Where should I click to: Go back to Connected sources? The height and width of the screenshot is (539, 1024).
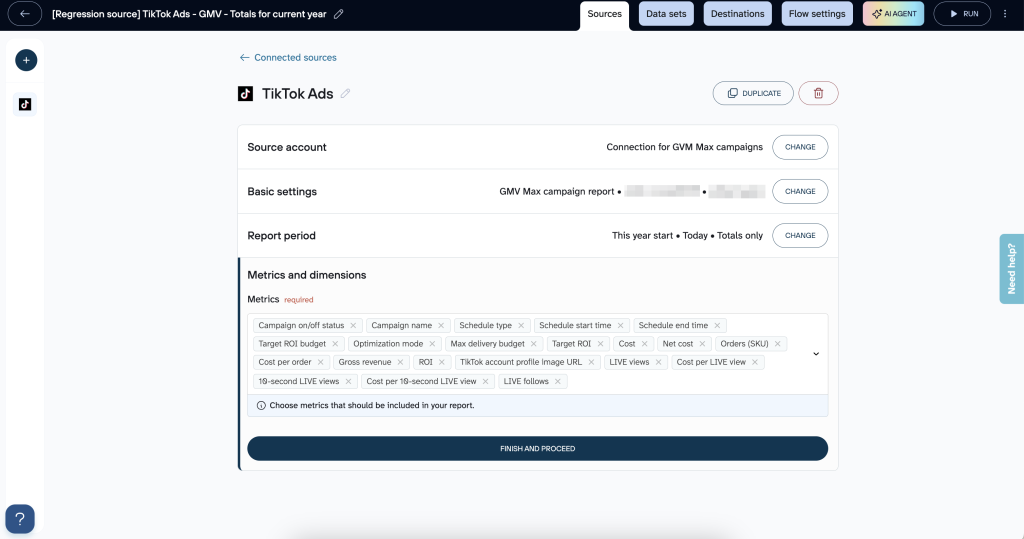point(288,58)
